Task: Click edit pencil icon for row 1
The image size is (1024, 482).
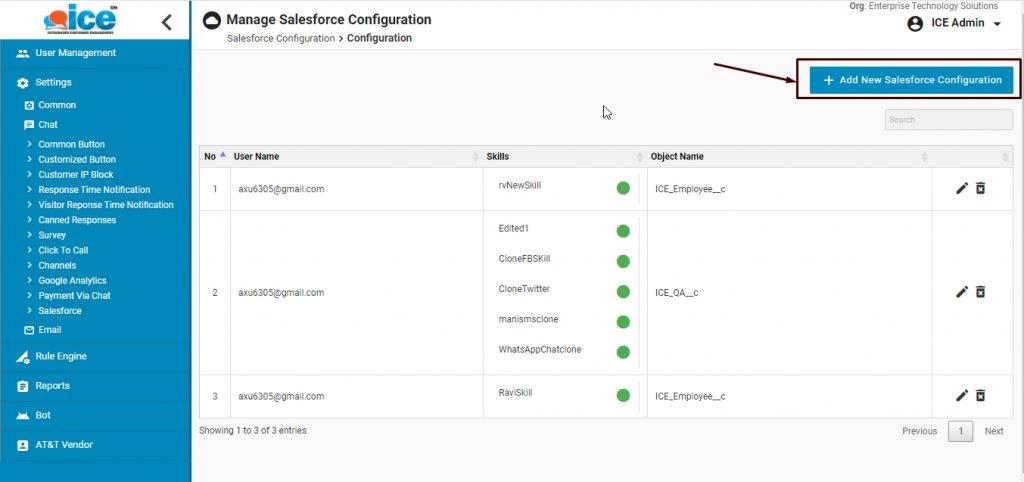Action: [x=962, y=188]
